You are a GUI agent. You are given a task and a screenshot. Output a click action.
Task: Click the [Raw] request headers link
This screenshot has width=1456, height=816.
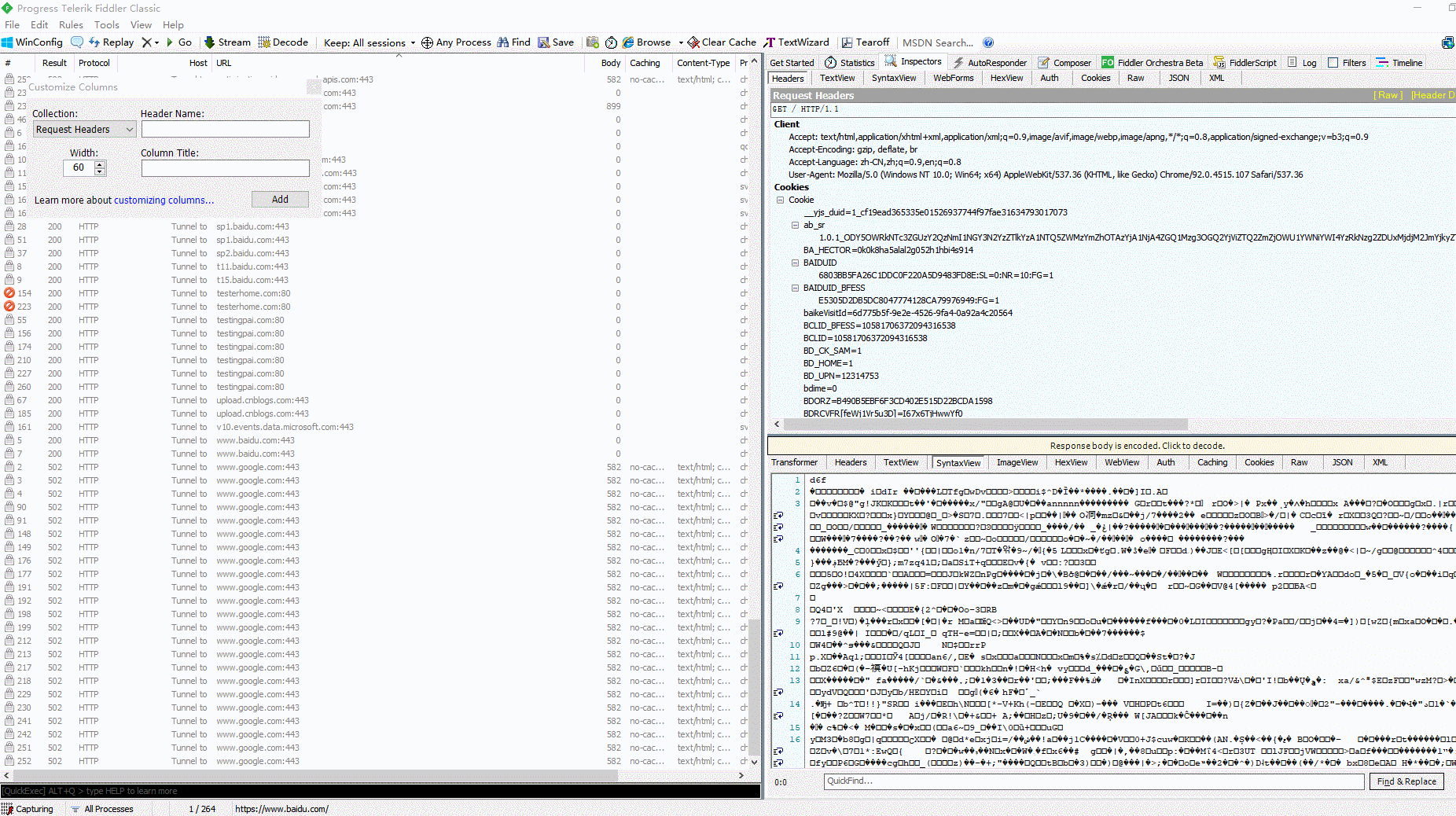pos(1388,95)
